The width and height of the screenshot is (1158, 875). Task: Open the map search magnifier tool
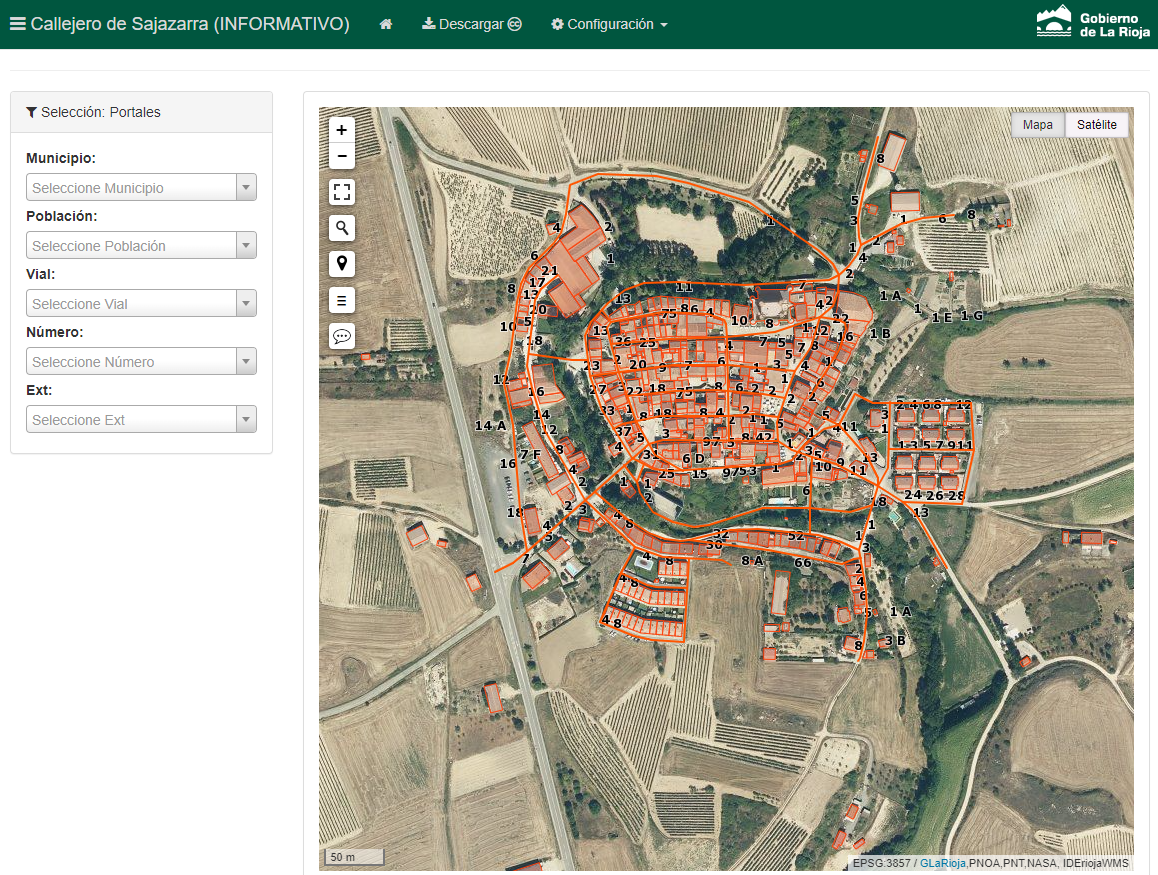point(342,228)
